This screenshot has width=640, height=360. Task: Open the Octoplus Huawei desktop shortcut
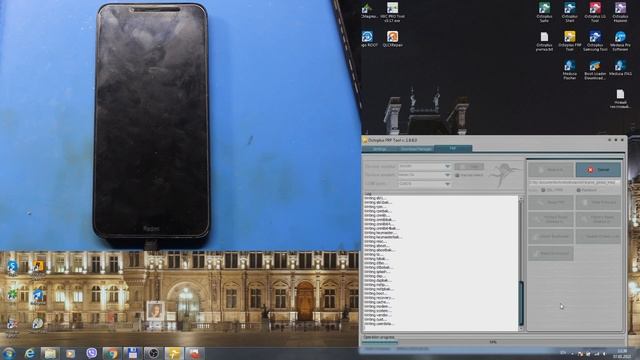coord(620,12)
